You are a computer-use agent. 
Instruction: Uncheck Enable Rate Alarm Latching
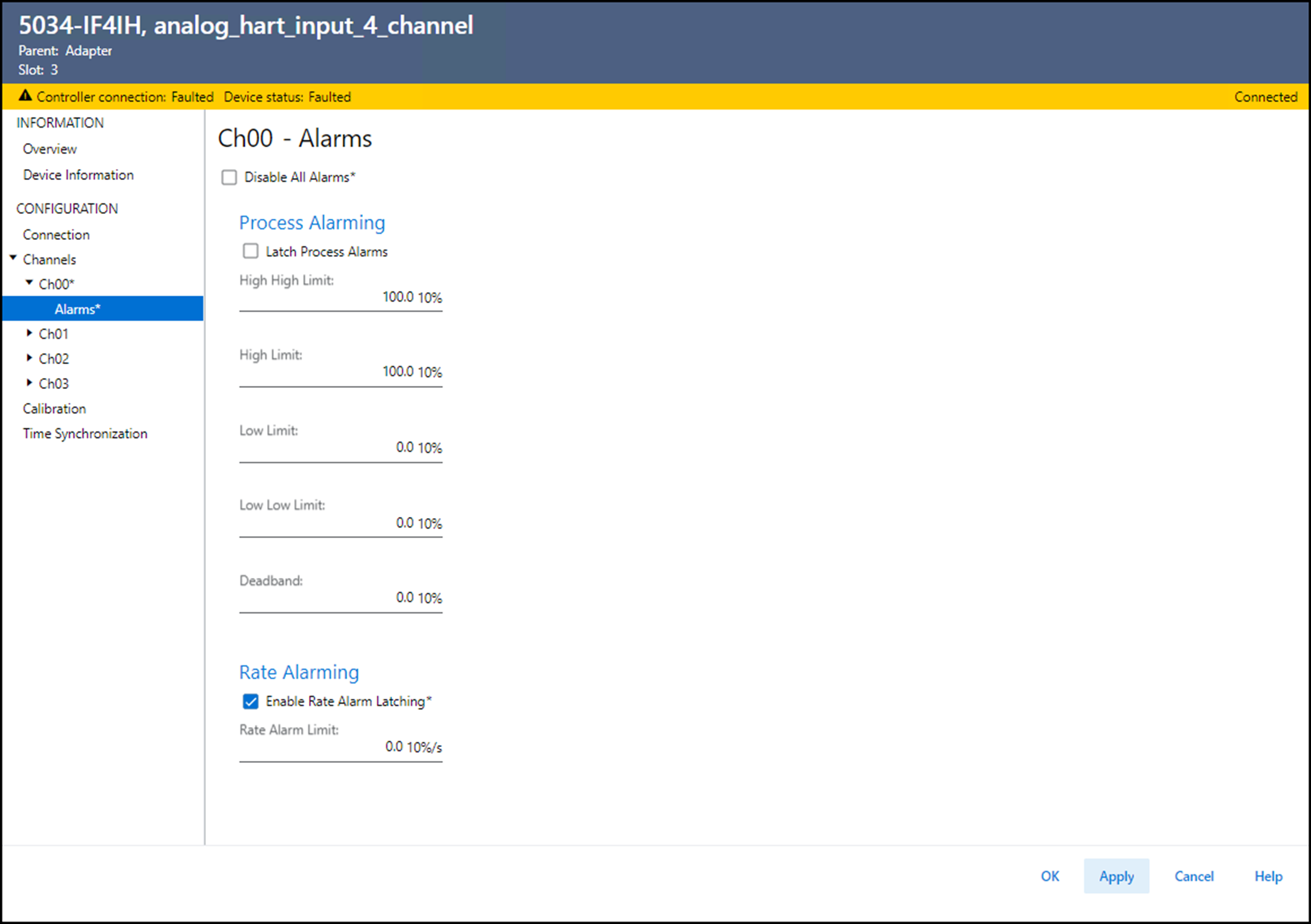[250, 702]
